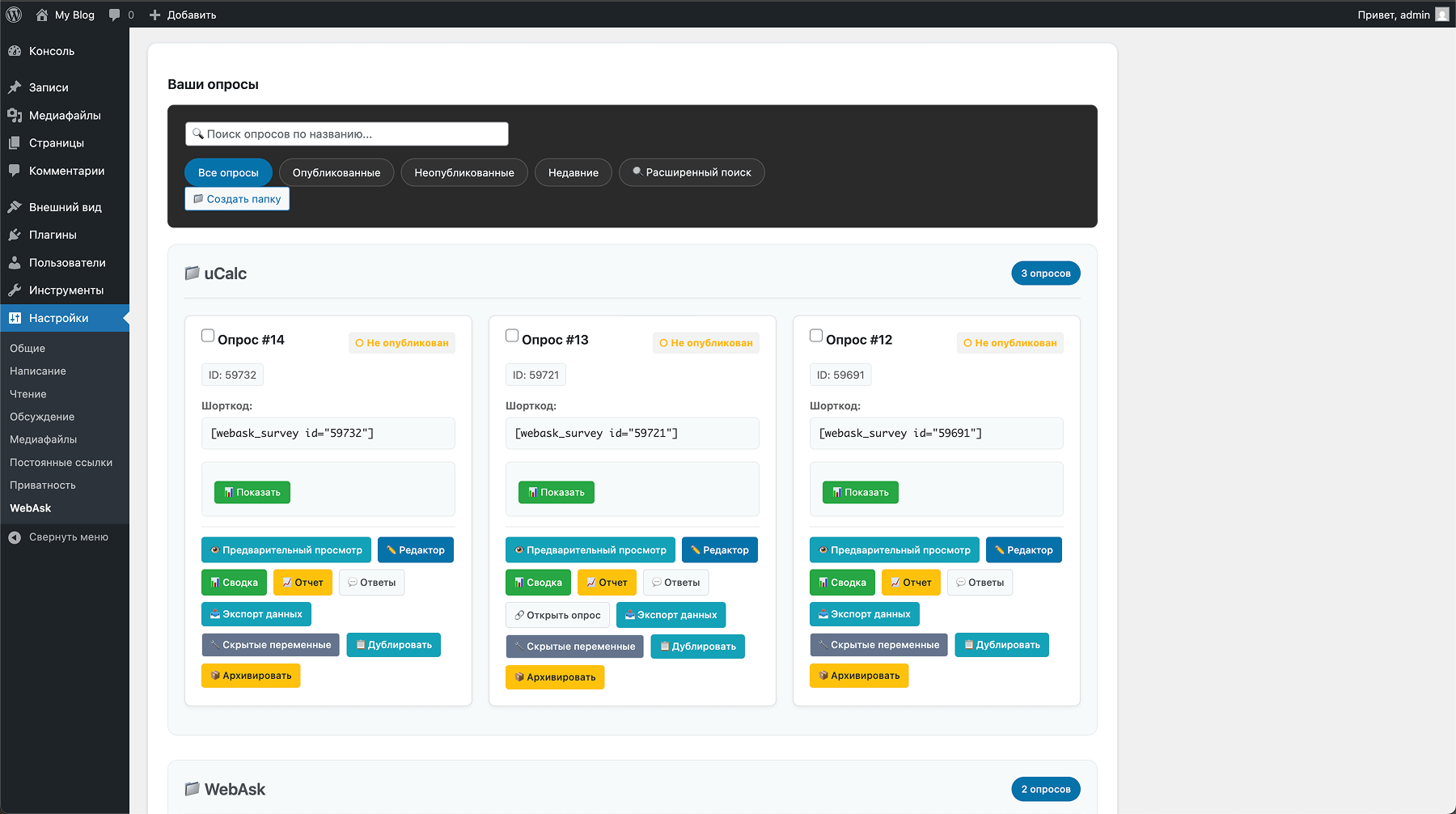Click the Записи pin icon

point(15,87)
